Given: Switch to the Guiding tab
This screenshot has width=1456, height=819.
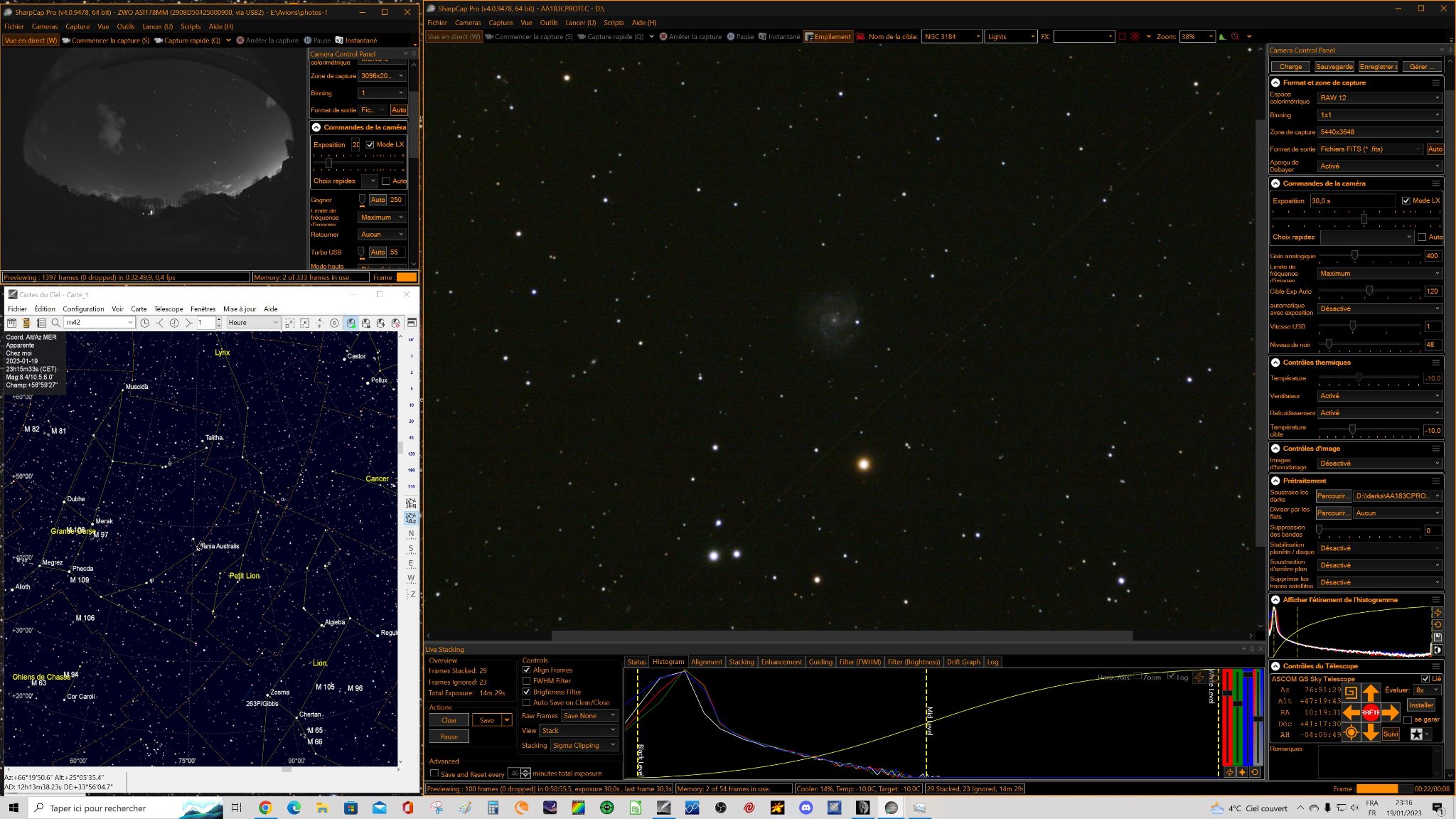Looking at the screenshot, I should [x=820, y=662].
